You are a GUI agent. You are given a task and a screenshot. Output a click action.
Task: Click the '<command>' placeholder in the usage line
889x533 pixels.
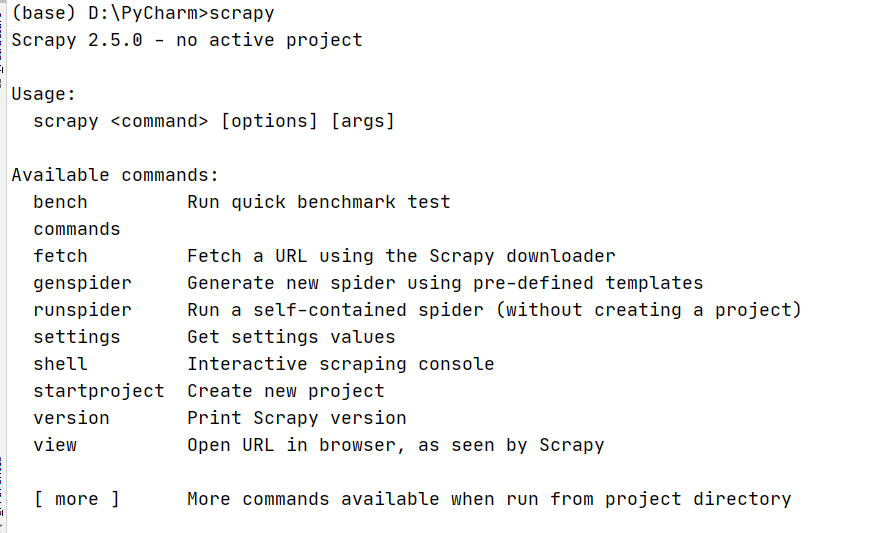160,121
